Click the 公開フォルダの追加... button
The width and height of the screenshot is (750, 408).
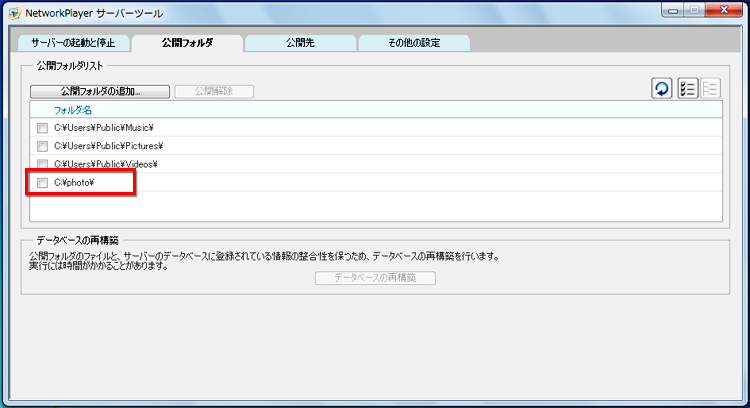click(100, 91)
